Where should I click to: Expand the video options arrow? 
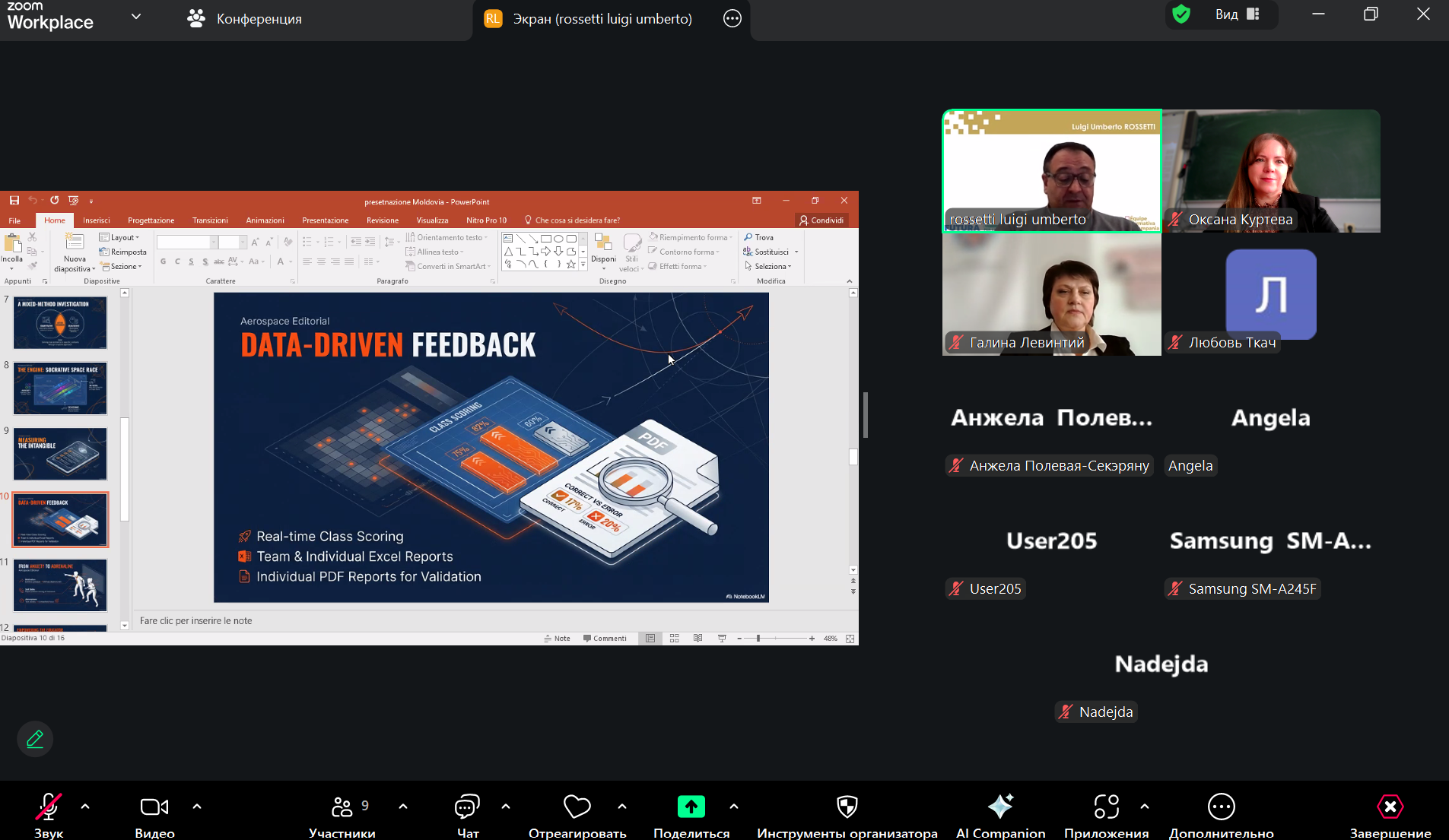[197, 807]
